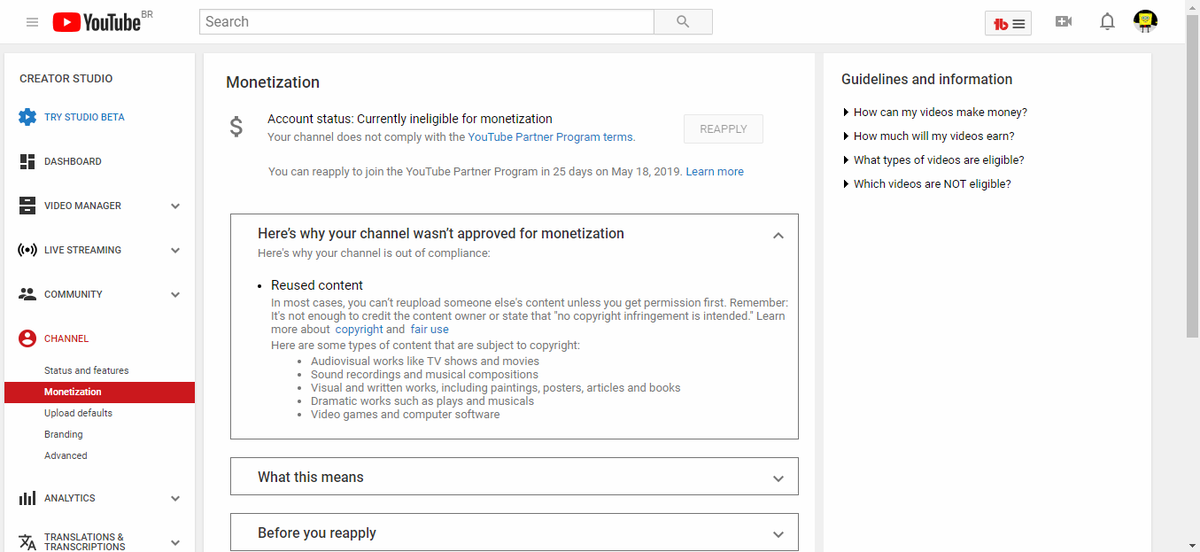The height and width of the screenshot is (552, 1200).
Task: Open Video Manager section
Action: click(83, 206)
